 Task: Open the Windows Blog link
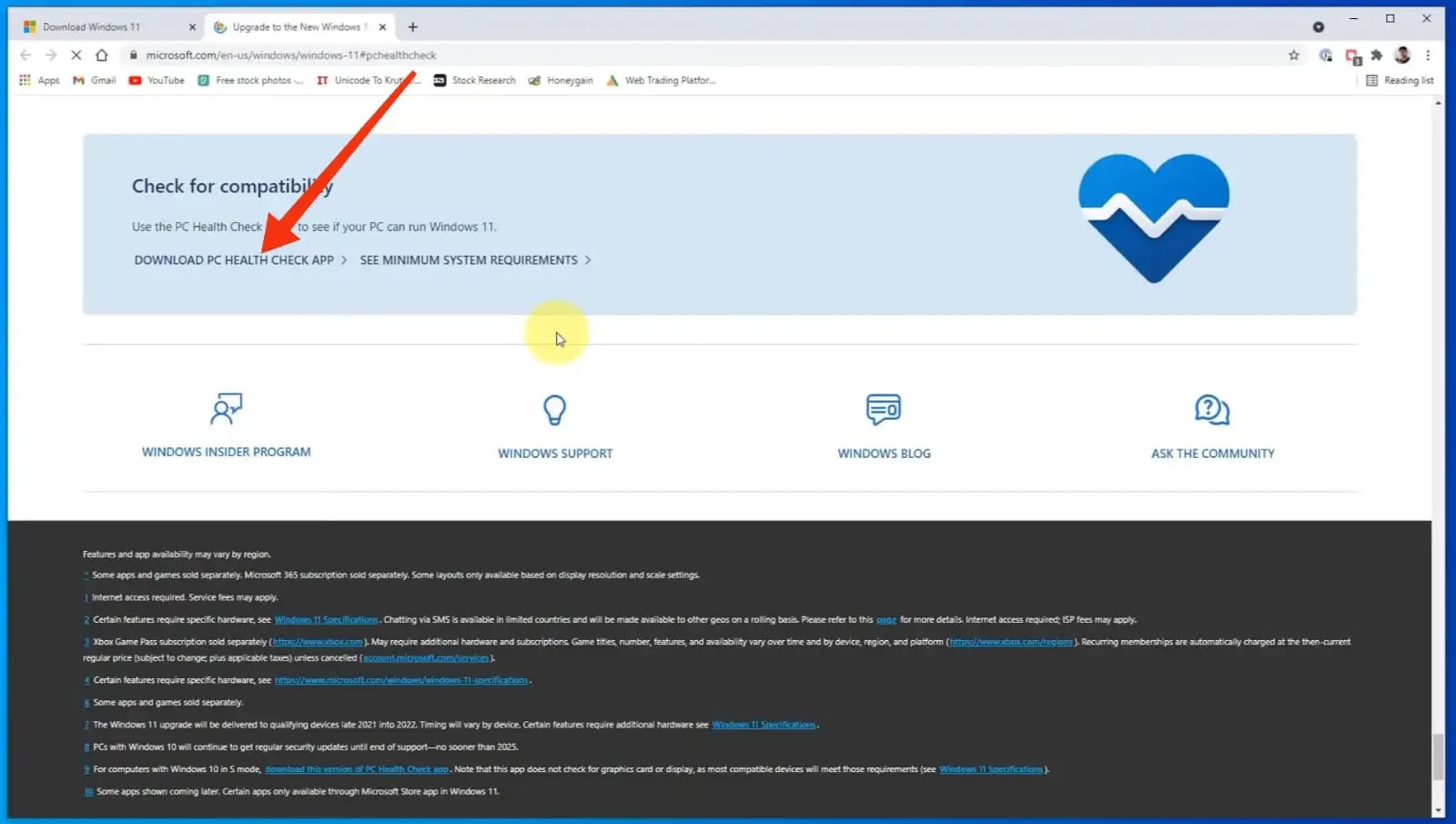(x=884, y=453)
